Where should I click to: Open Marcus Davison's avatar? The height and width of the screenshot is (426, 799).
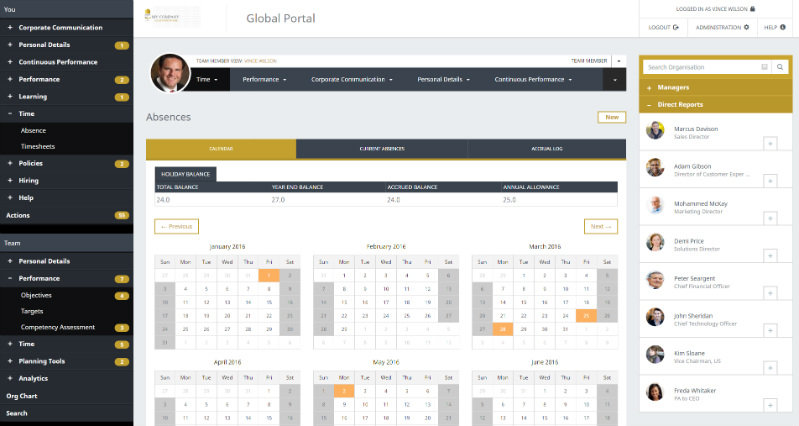[x=655, y=130]
